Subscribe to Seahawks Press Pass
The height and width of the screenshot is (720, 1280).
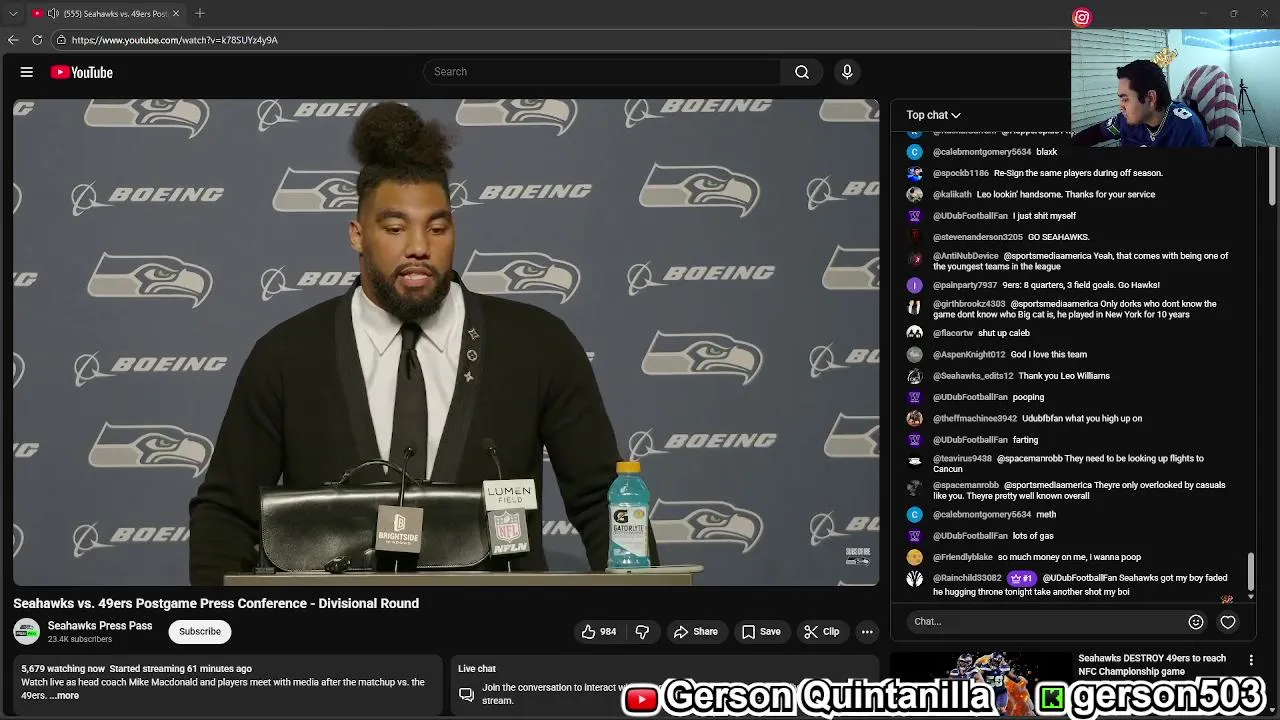click(200, 631)
